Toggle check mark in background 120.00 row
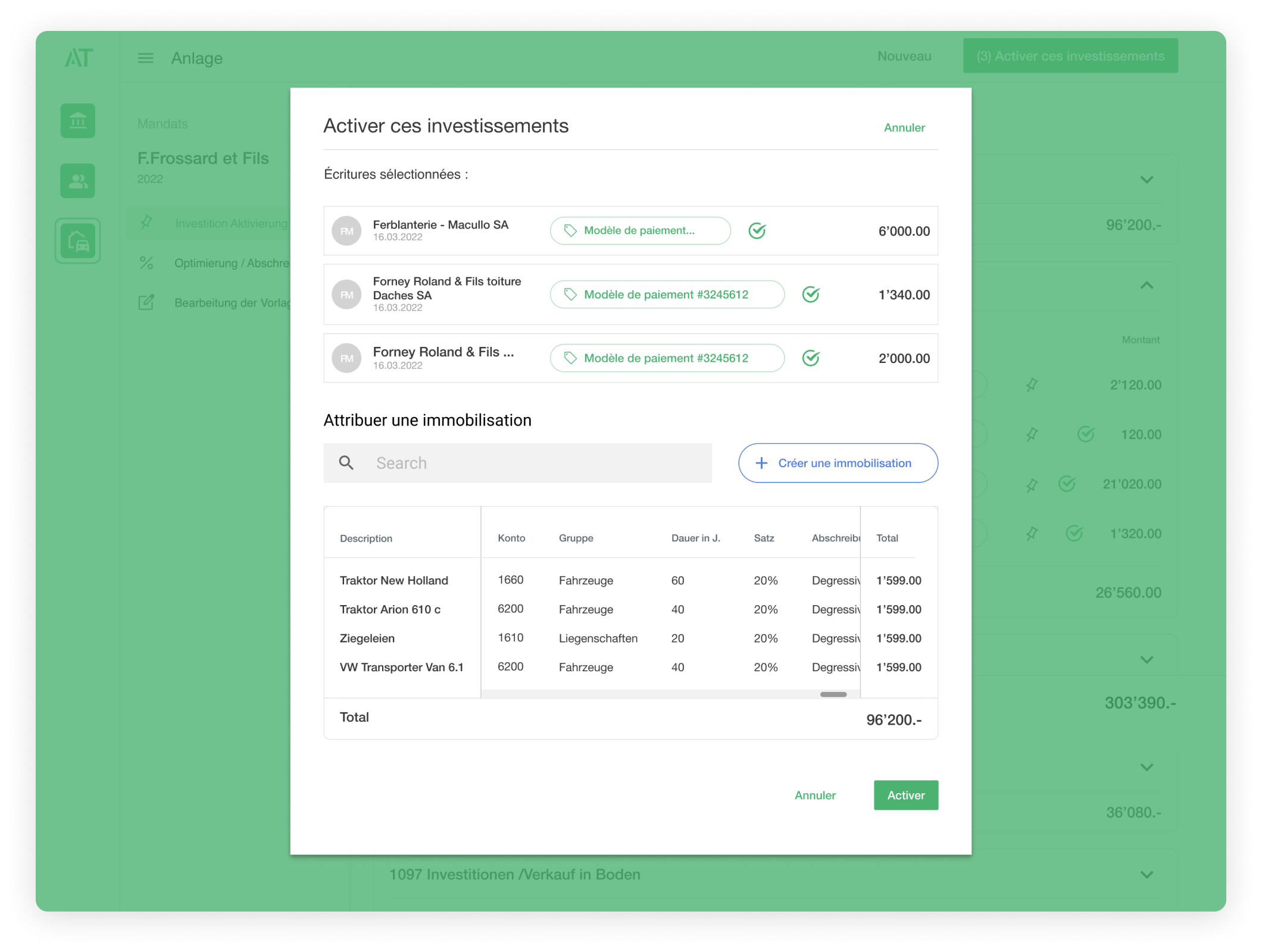This screenshot has width=1262, height=952. 1086,434
